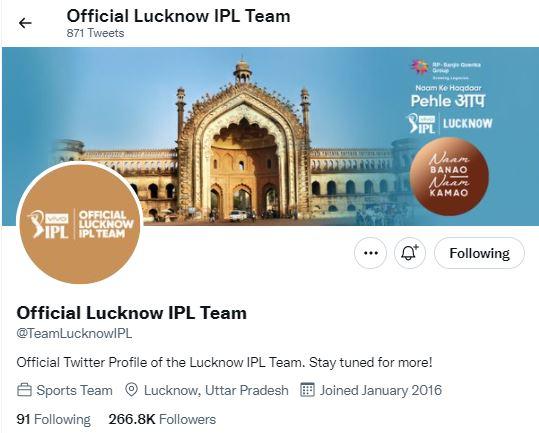Open the round Lucknow IPL profile picture
The height and width of the screenshot is (433, 539).
[x=80, y=223]
